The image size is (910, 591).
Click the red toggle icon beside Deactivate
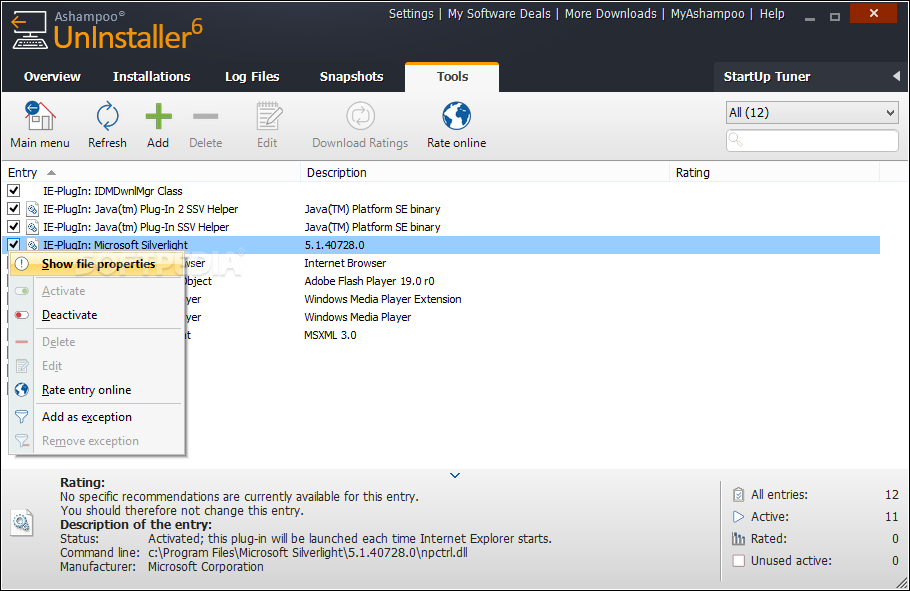click(x=21, y=315)
